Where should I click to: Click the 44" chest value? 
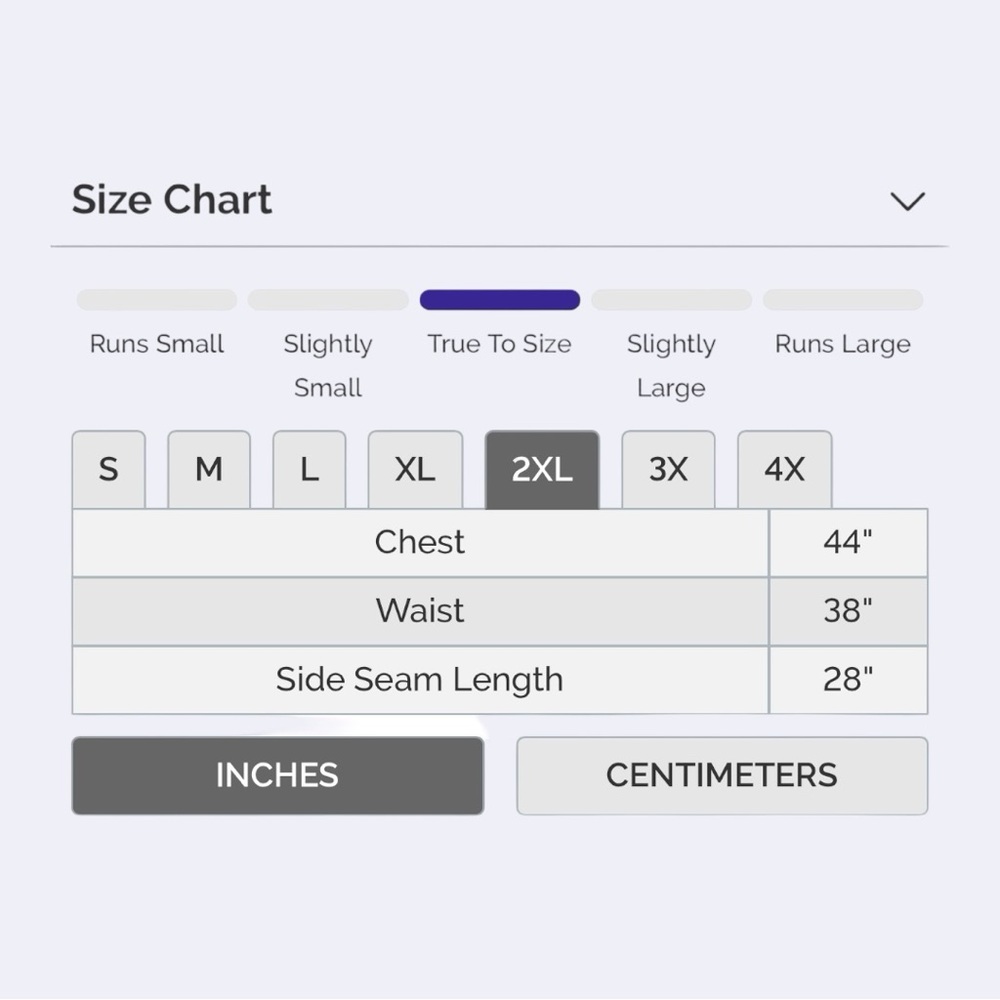(x=848, y=542)
